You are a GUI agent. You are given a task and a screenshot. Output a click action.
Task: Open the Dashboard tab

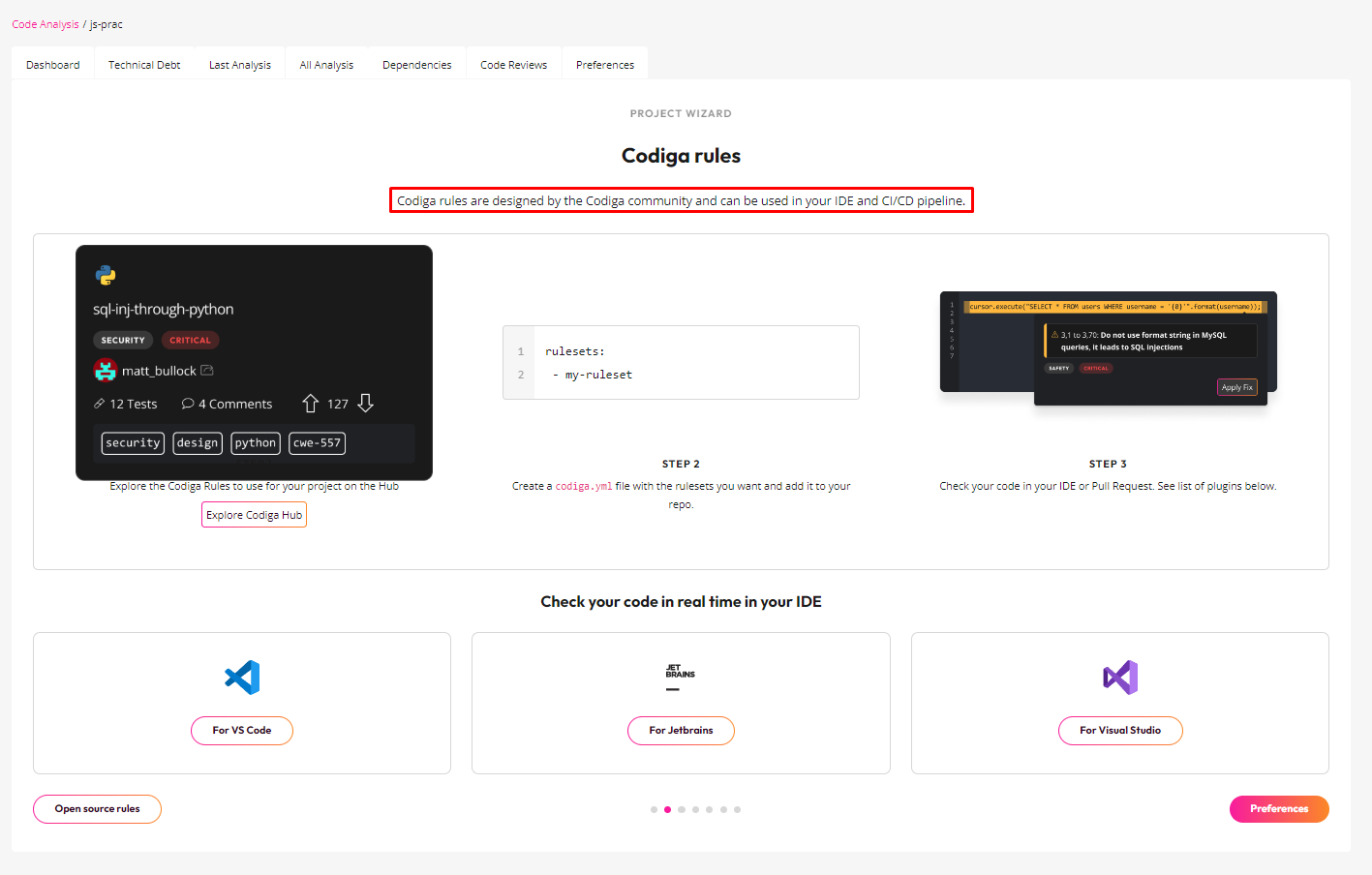53,65
